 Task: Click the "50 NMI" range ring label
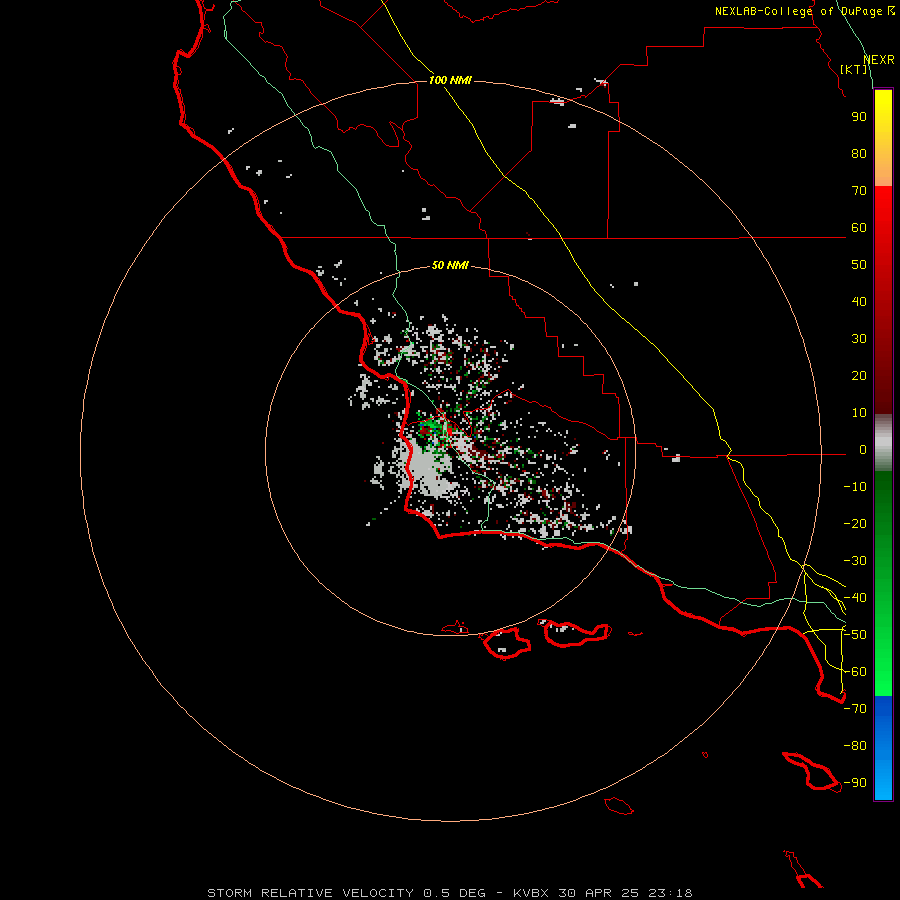tap(450, 265)
